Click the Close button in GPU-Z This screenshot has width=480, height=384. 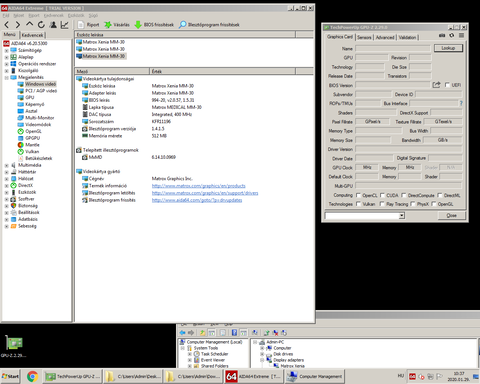pyautogui.click(x=451, y=216)
